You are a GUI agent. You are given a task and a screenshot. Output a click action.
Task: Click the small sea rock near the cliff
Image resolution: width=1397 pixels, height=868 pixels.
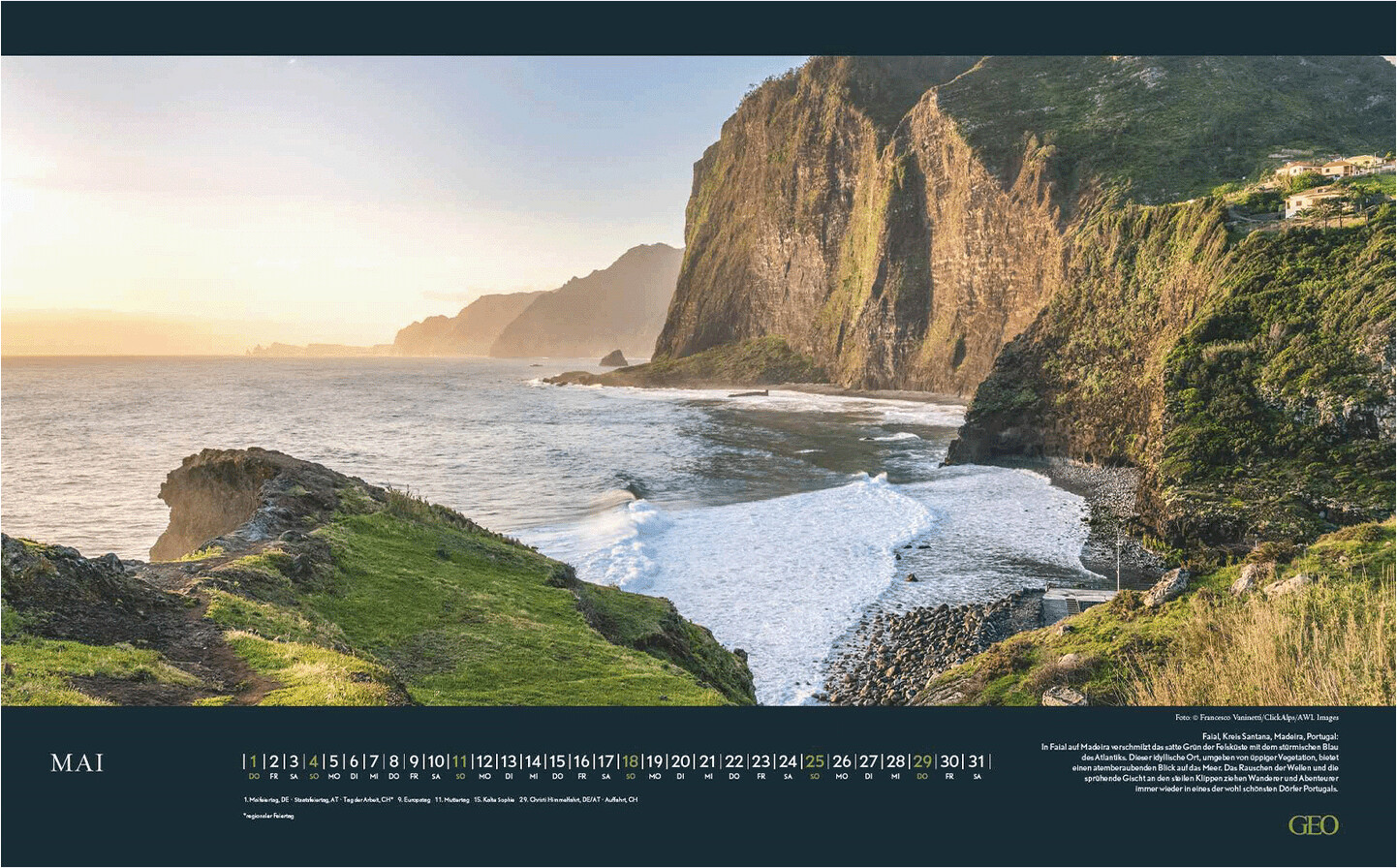pyautogui.click(x=612, y=359)
